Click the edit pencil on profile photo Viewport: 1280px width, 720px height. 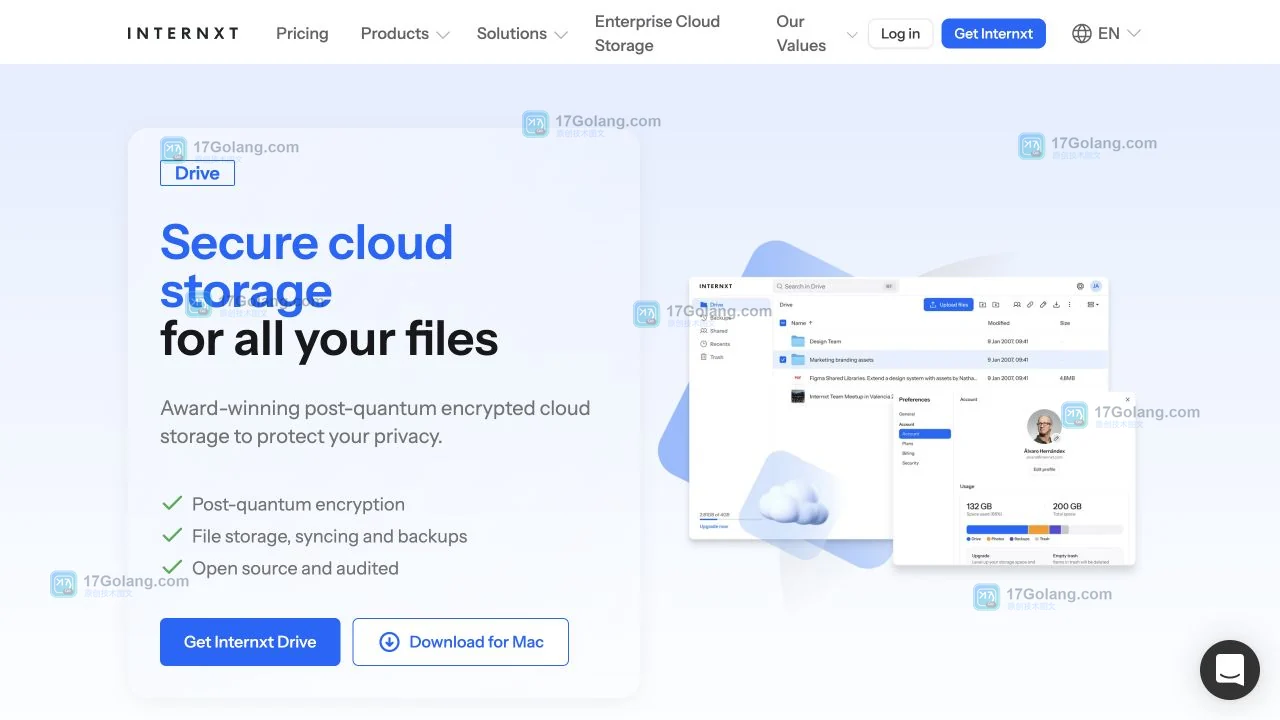(x=1057, y=438)
